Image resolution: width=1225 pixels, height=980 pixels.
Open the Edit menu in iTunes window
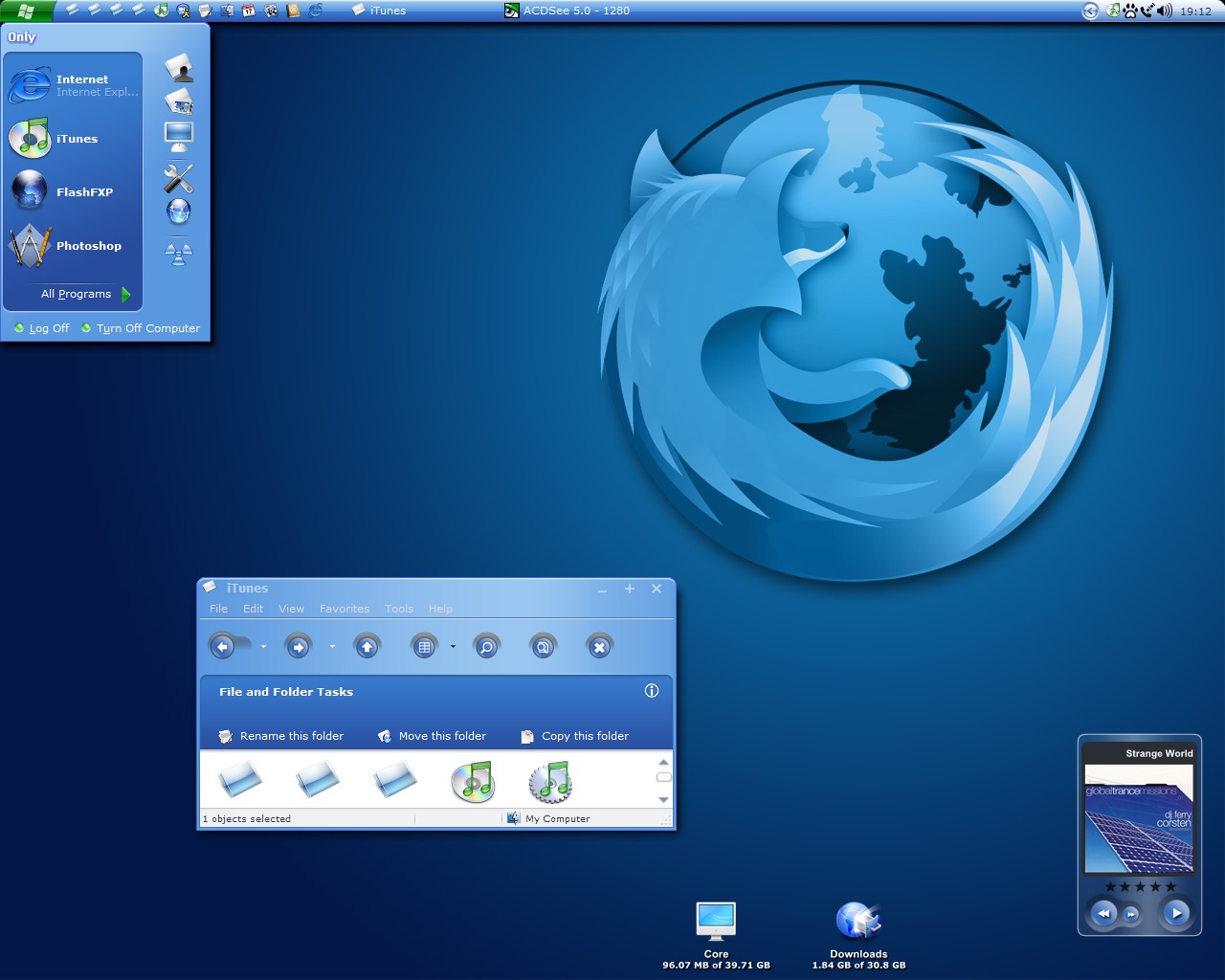253,609
